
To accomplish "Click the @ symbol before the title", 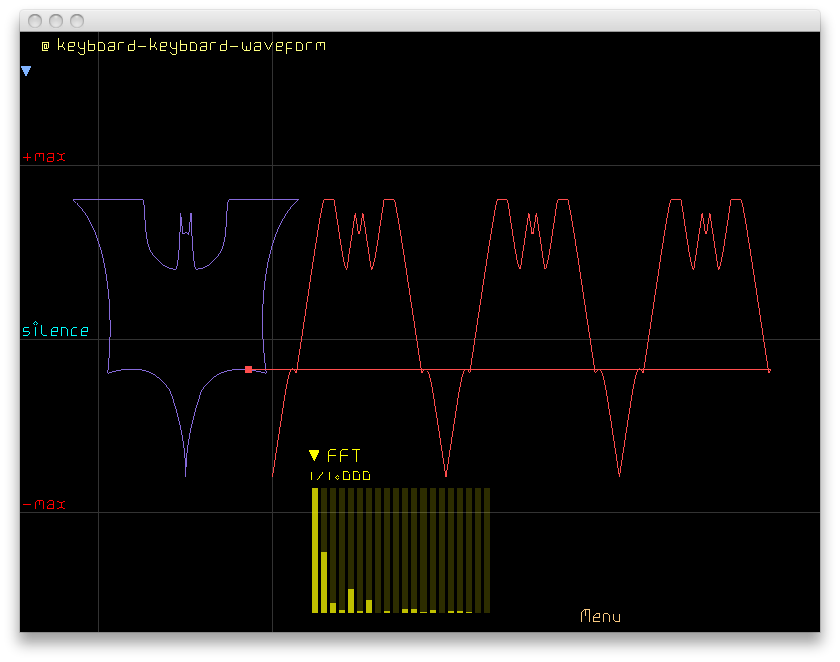I will pos(46,47).
